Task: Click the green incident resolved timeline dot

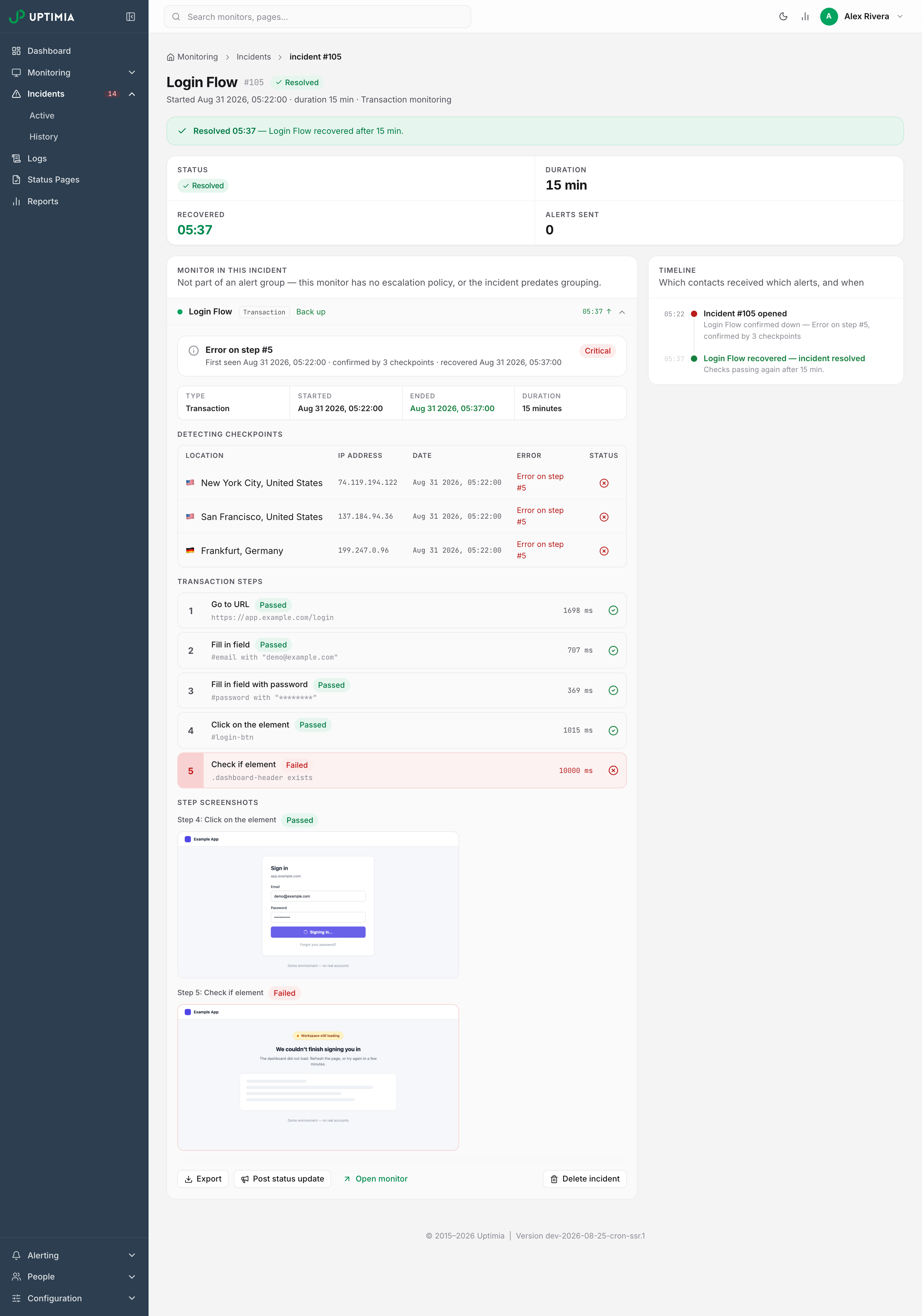Action: [x=694, y=359]
